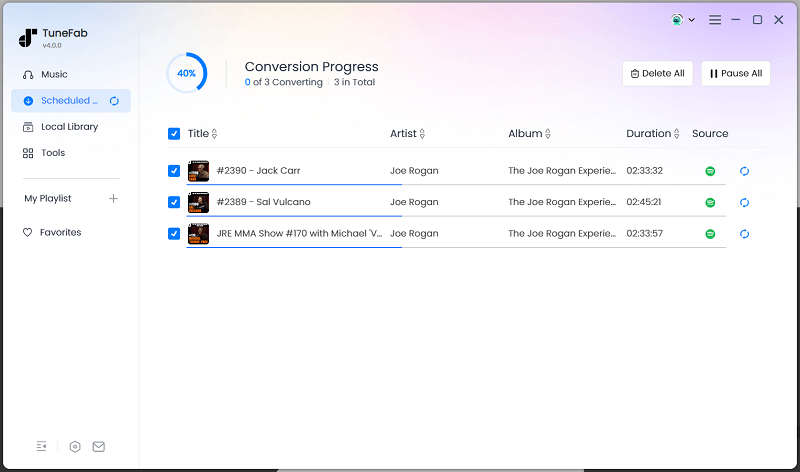Open the account service dropdown in the title bar
The height and width of the screenshot is (472, 800).
pyautogui.click(x=683, y=19)
